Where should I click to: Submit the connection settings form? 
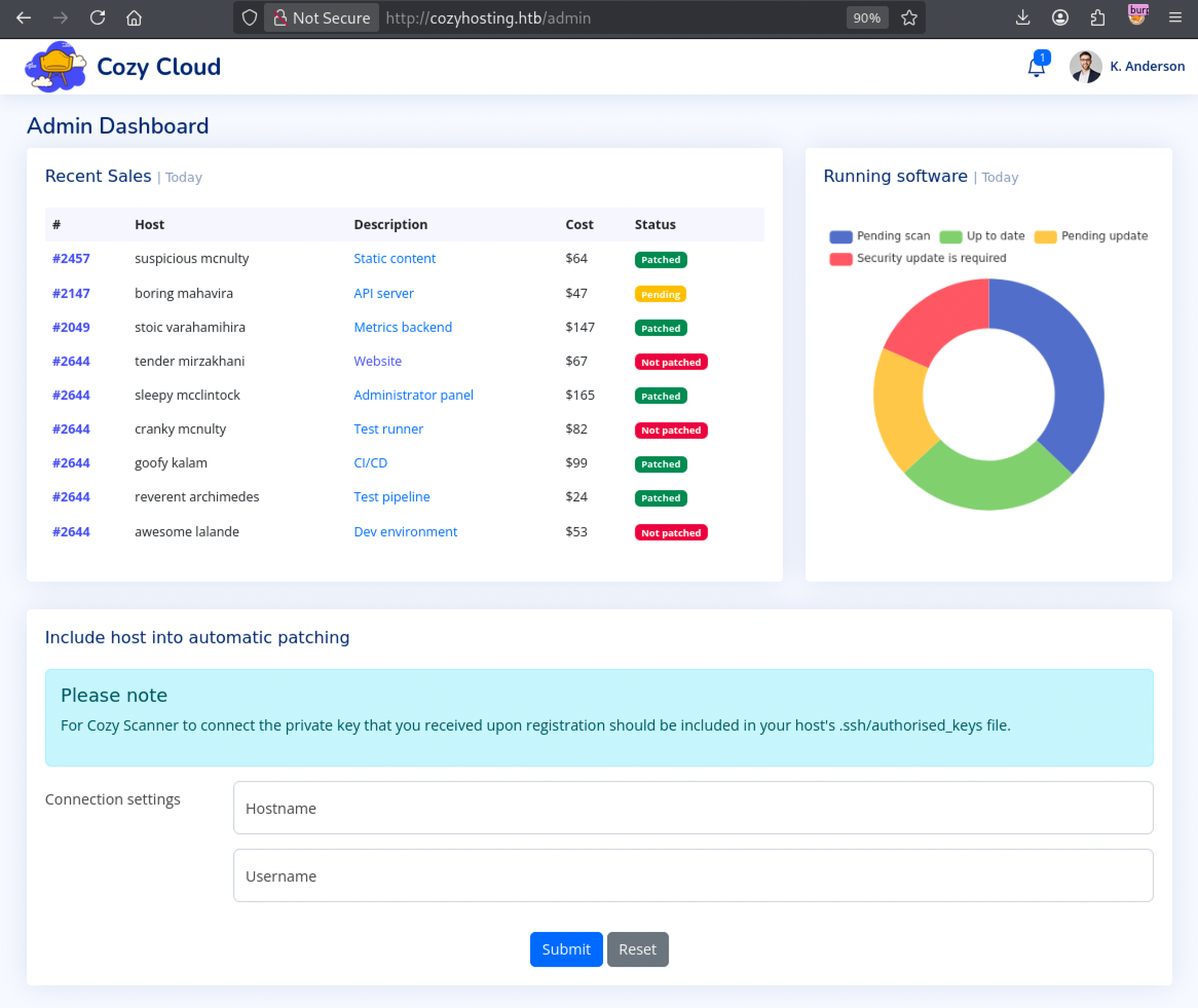coord(566,949)
